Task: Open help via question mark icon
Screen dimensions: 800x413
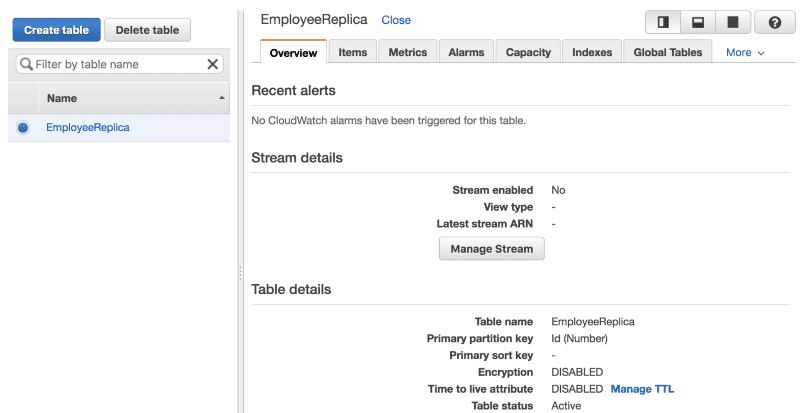Action: click(774, 22)
